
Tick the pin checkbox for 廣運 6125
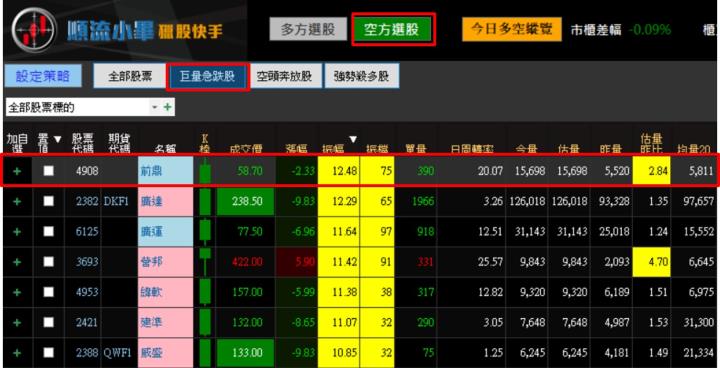[48, 232]
